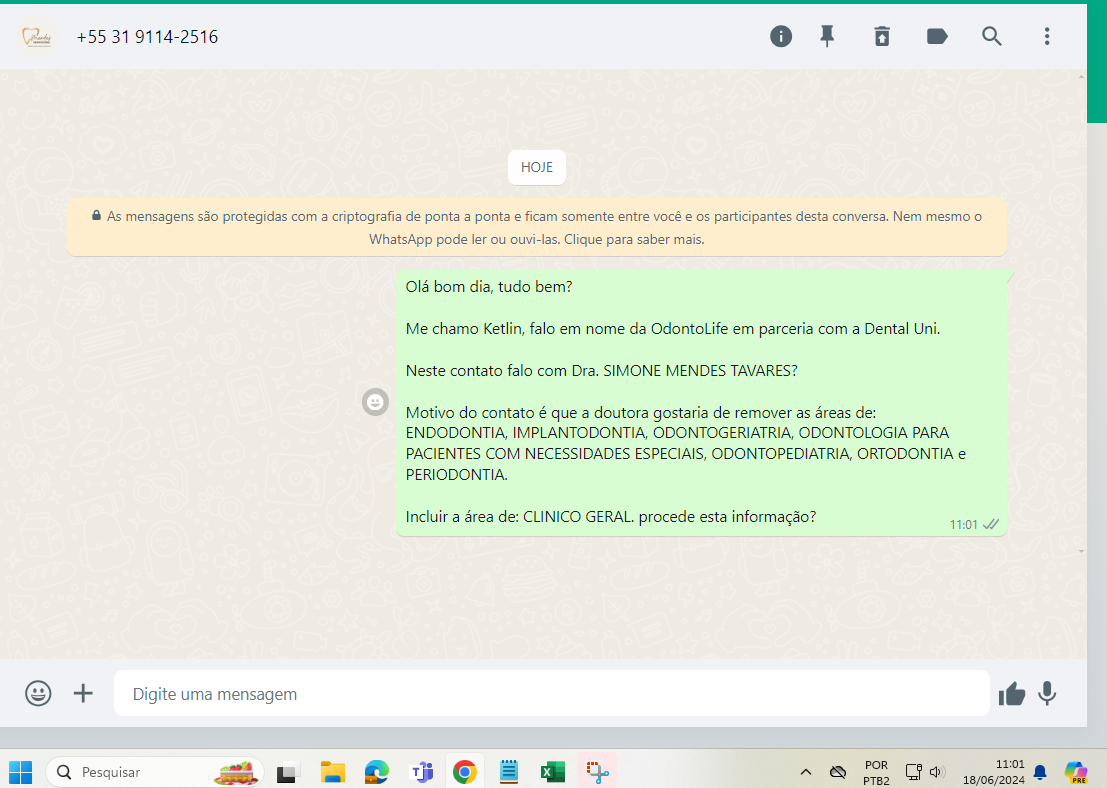The height and width of the screenshot is (788, 1107).
Task: Open Copilot preview icon in the tray
Action: point(1076,772)
